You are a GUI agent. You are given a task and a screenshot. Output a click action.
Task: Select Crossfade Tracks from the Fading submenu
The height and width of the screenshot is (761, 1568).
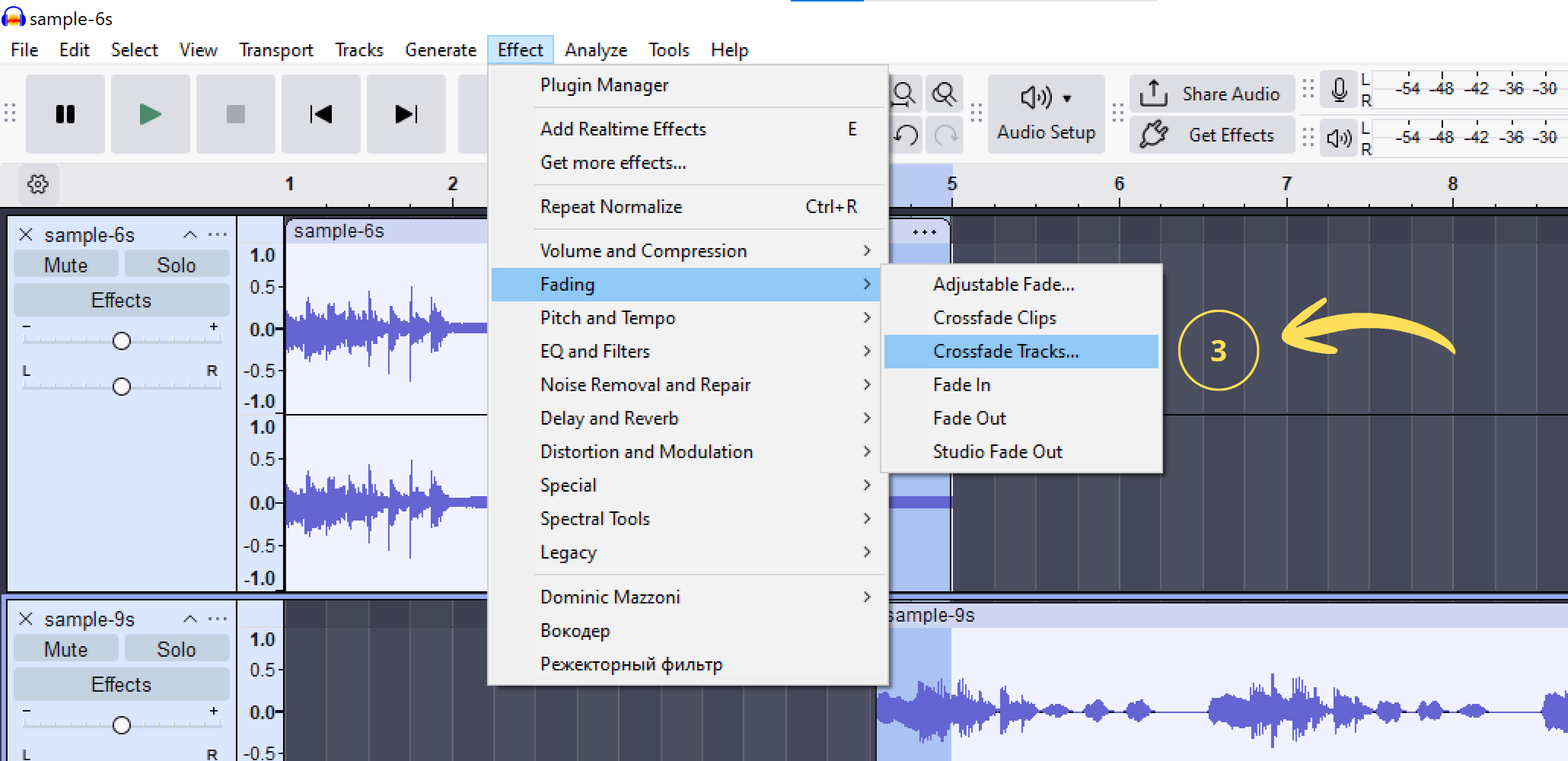coord(1005,351)
